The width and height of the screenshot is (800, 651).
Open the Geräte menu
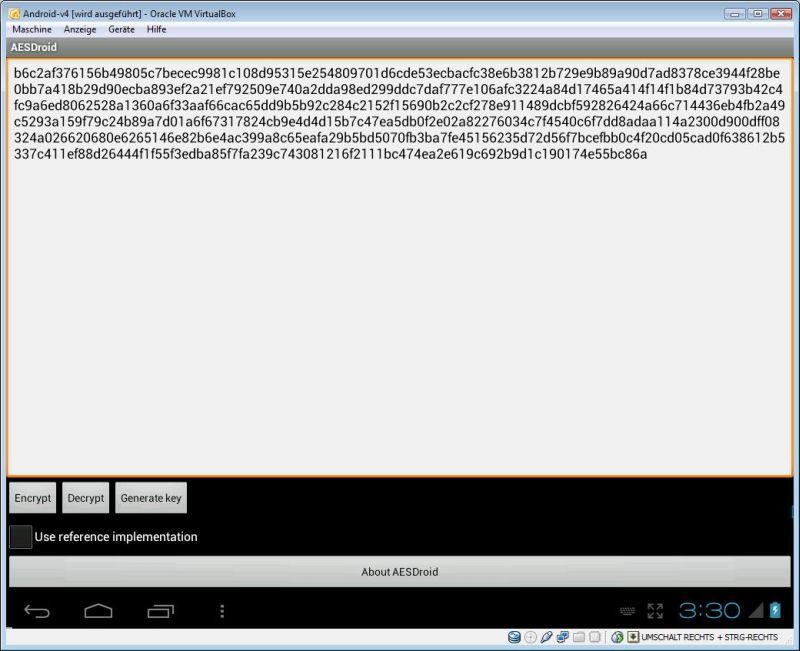point(121,30)
